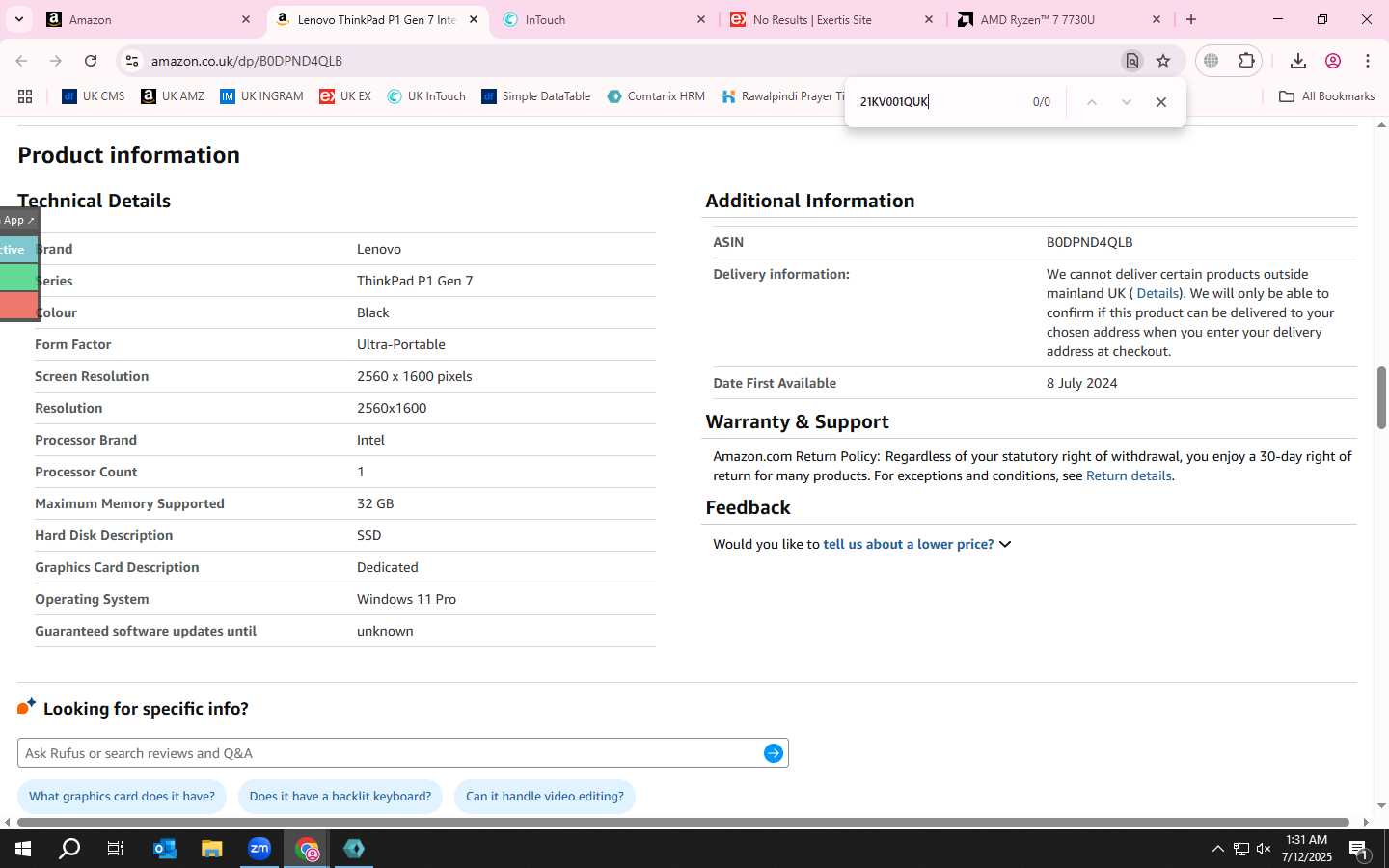Open the translate page icon
1389x868 pixels.
click(x=1212, y=61)
